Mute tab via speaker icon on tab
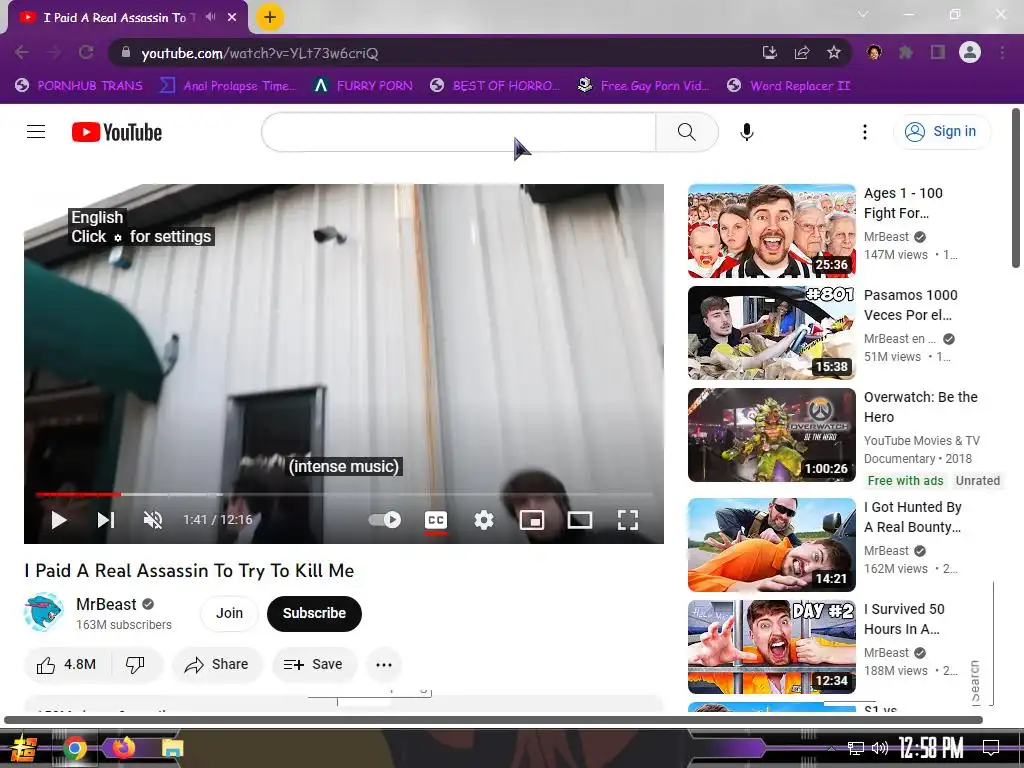 pyautogui.click(x=210, y=17)
